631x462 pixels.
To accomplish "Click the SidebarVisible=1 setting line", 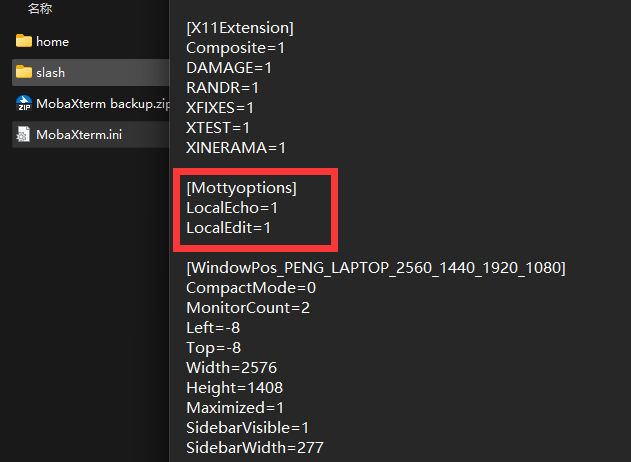I will pos(247,428).
